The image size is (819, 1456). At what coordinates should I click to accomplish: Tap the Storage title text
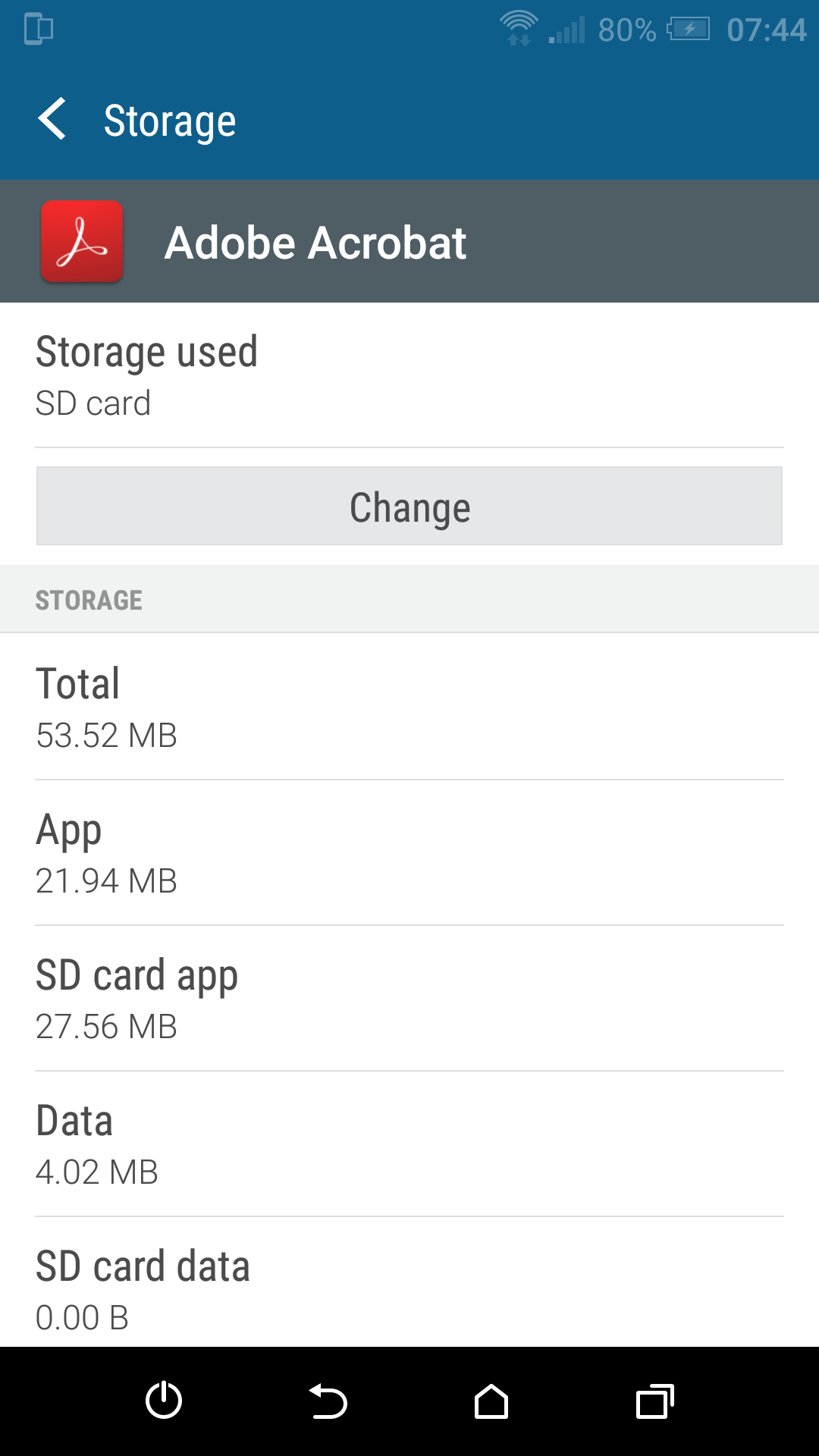coord(170,121)
